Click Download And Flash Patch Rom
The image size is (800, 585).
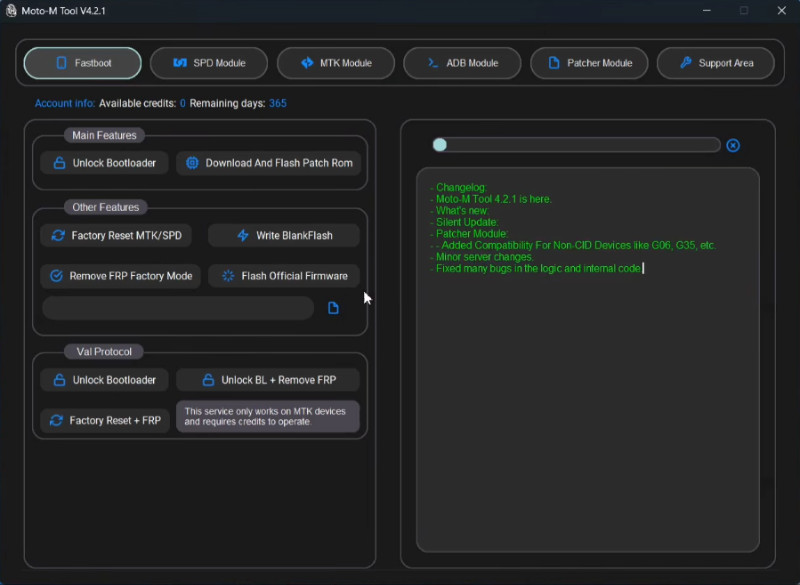pos(268,163)
